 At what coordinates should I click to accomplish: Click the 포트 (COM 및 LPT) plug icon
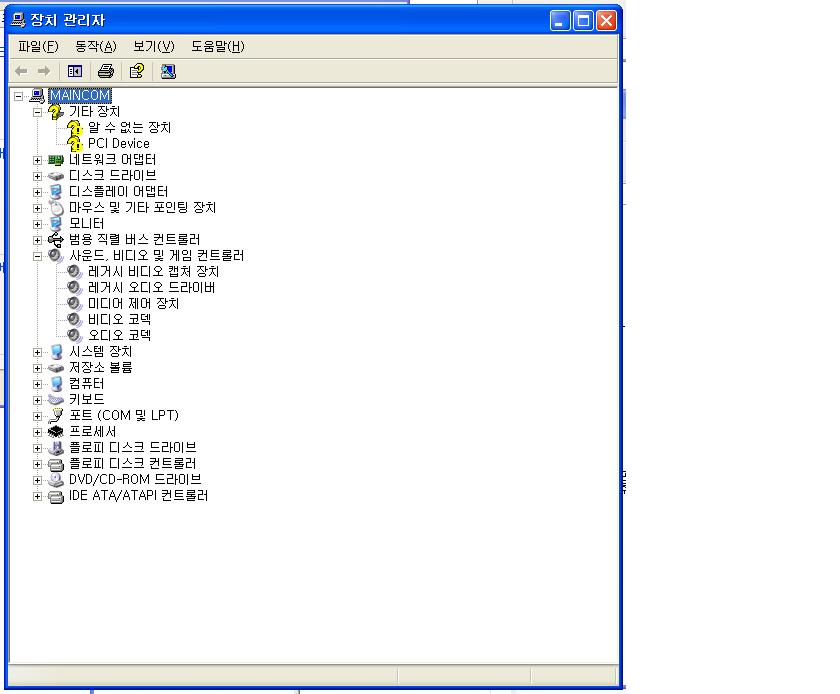click(x=56, y=415)
